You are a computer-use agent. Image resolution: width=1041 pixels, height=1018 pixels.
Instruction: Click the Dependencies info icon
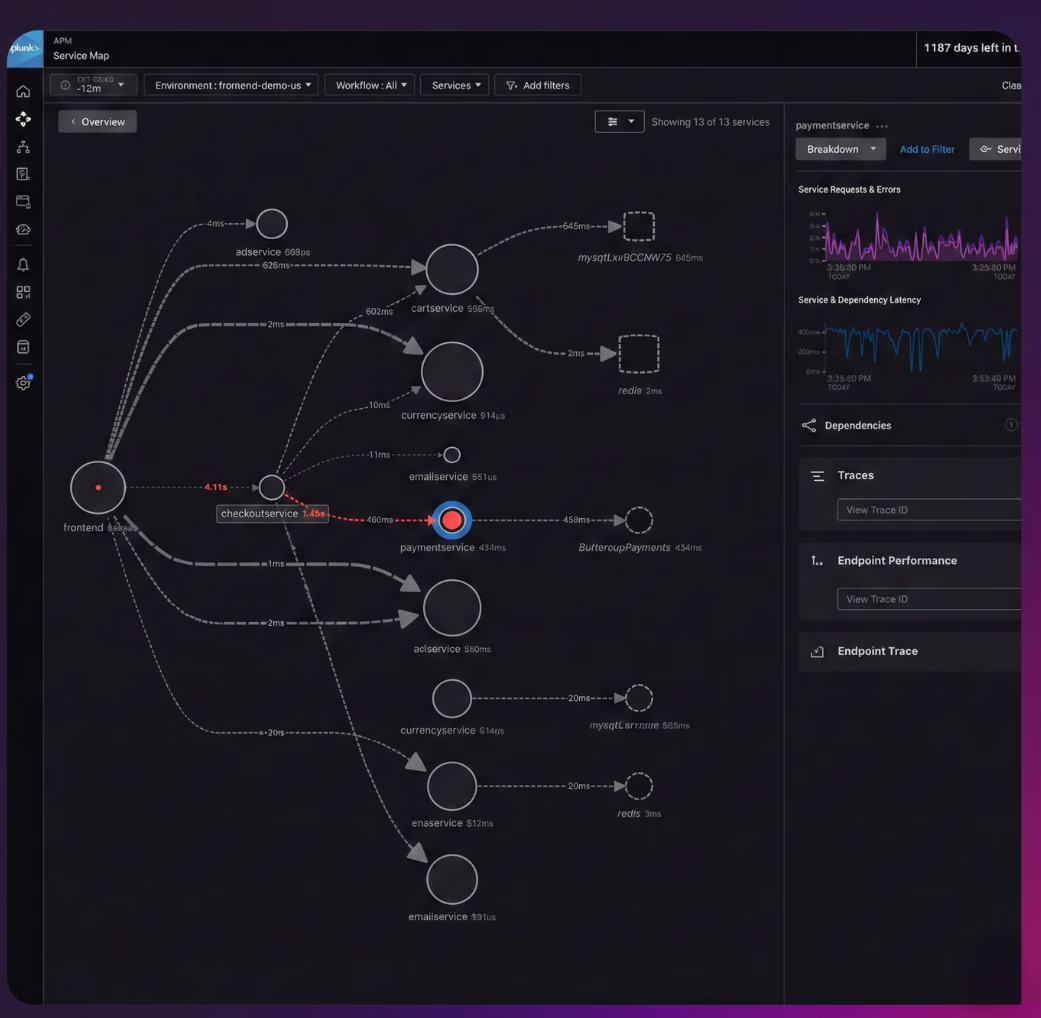point(1011,424)
